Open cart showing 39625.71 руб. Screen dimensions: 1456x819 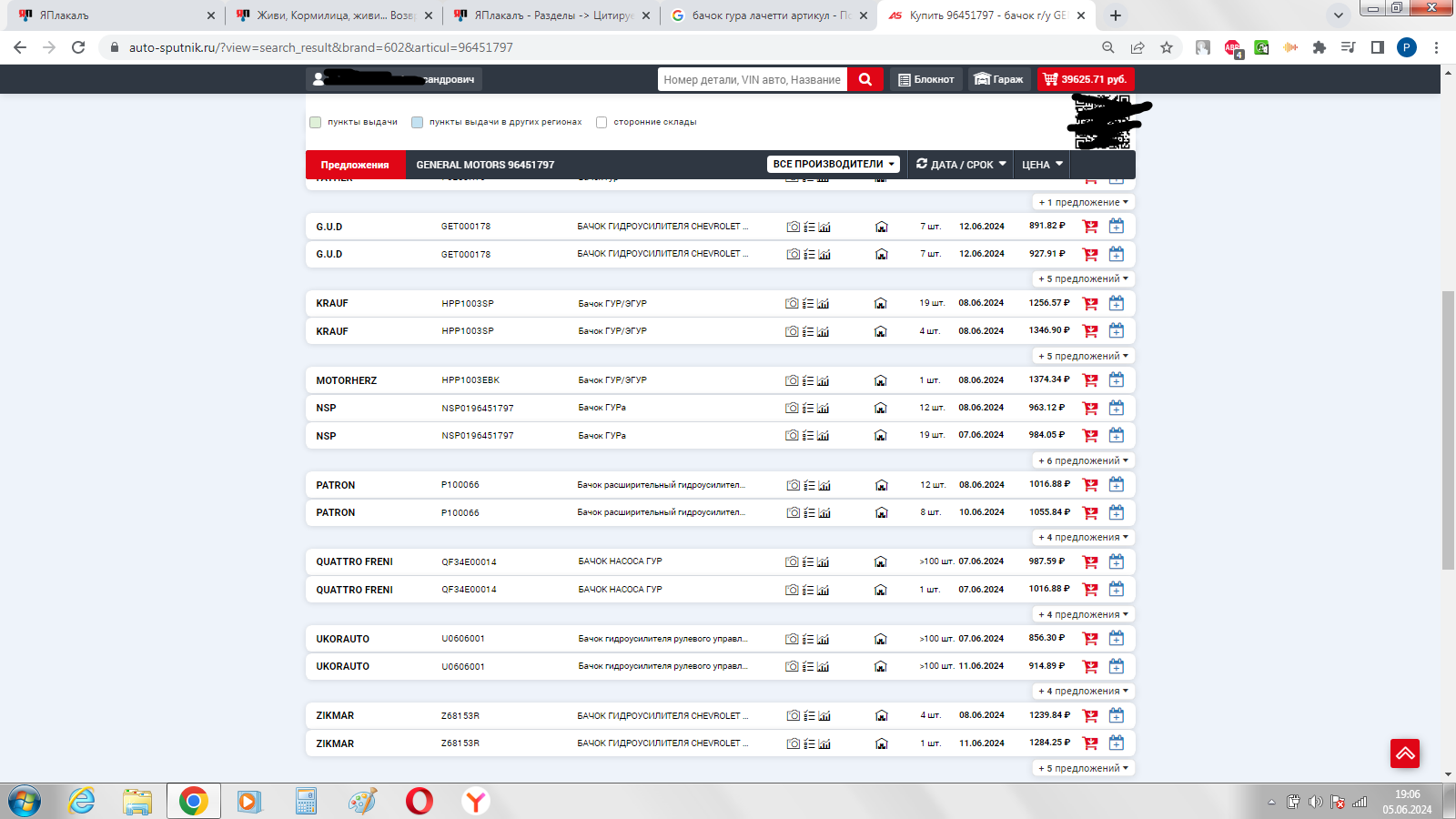click(x=1086, y=79)
